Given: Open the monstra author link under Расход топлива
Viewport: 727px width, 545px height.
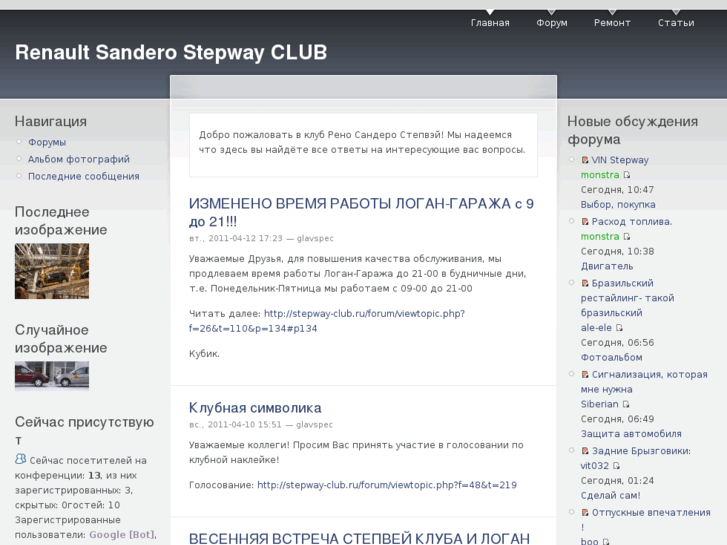Looking at the screenshot, I should point(600,237).
